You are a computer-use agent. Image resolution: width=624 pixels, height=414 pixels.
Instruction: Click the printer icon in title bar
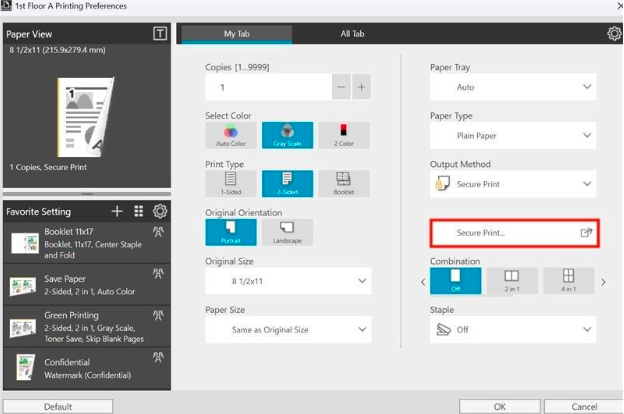pos(6,6)
